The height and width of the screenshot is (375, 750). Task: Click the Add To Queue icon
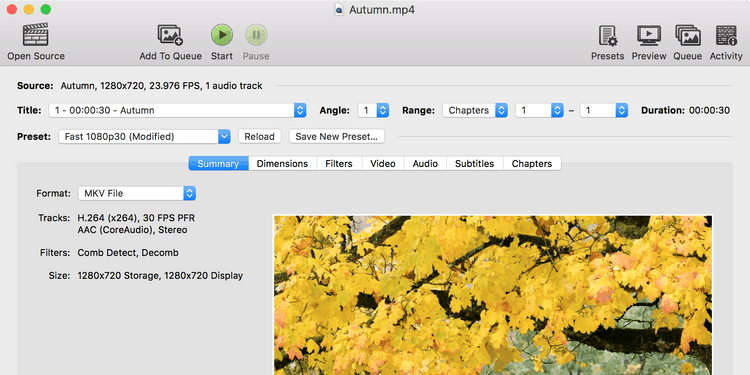point(170,35)
